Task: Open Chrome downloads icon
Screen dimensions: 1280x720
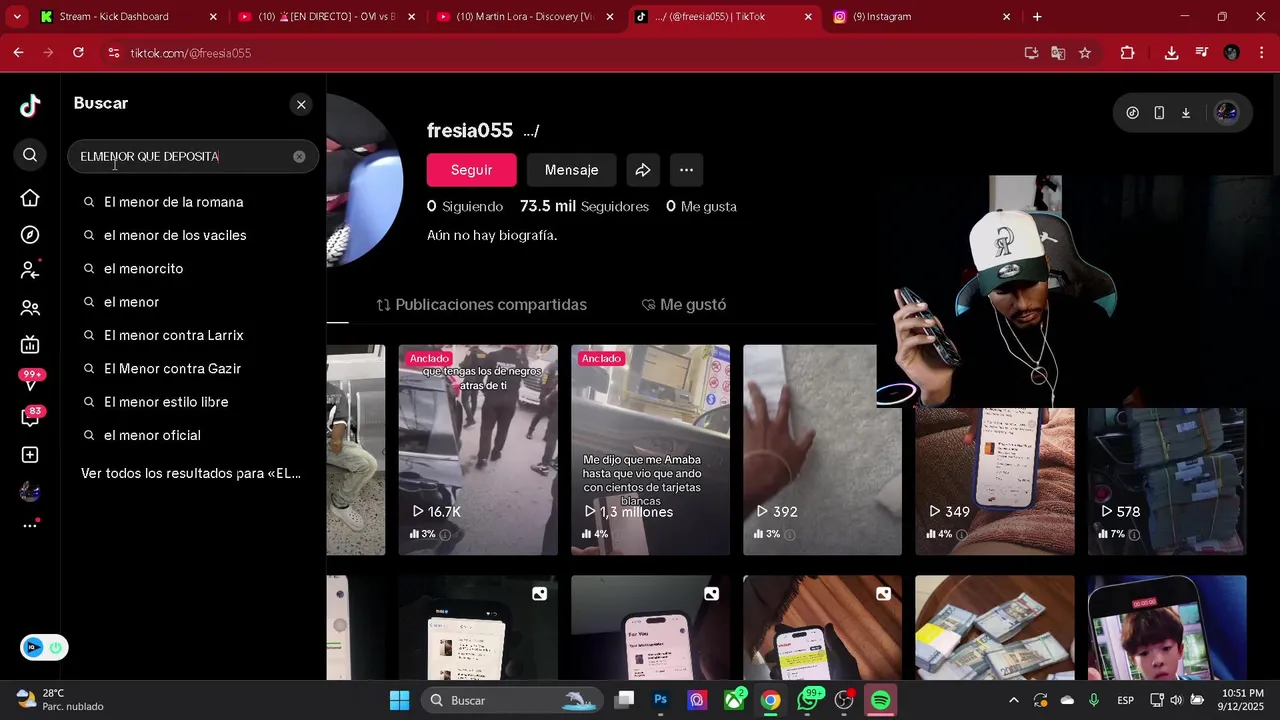Action: coord(1171,53)
